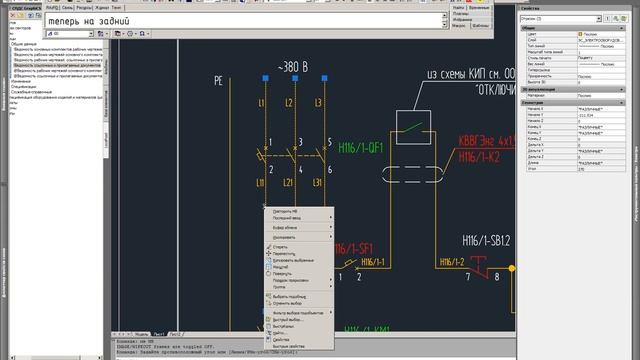Expand Группа submenu

click(299, 287)
